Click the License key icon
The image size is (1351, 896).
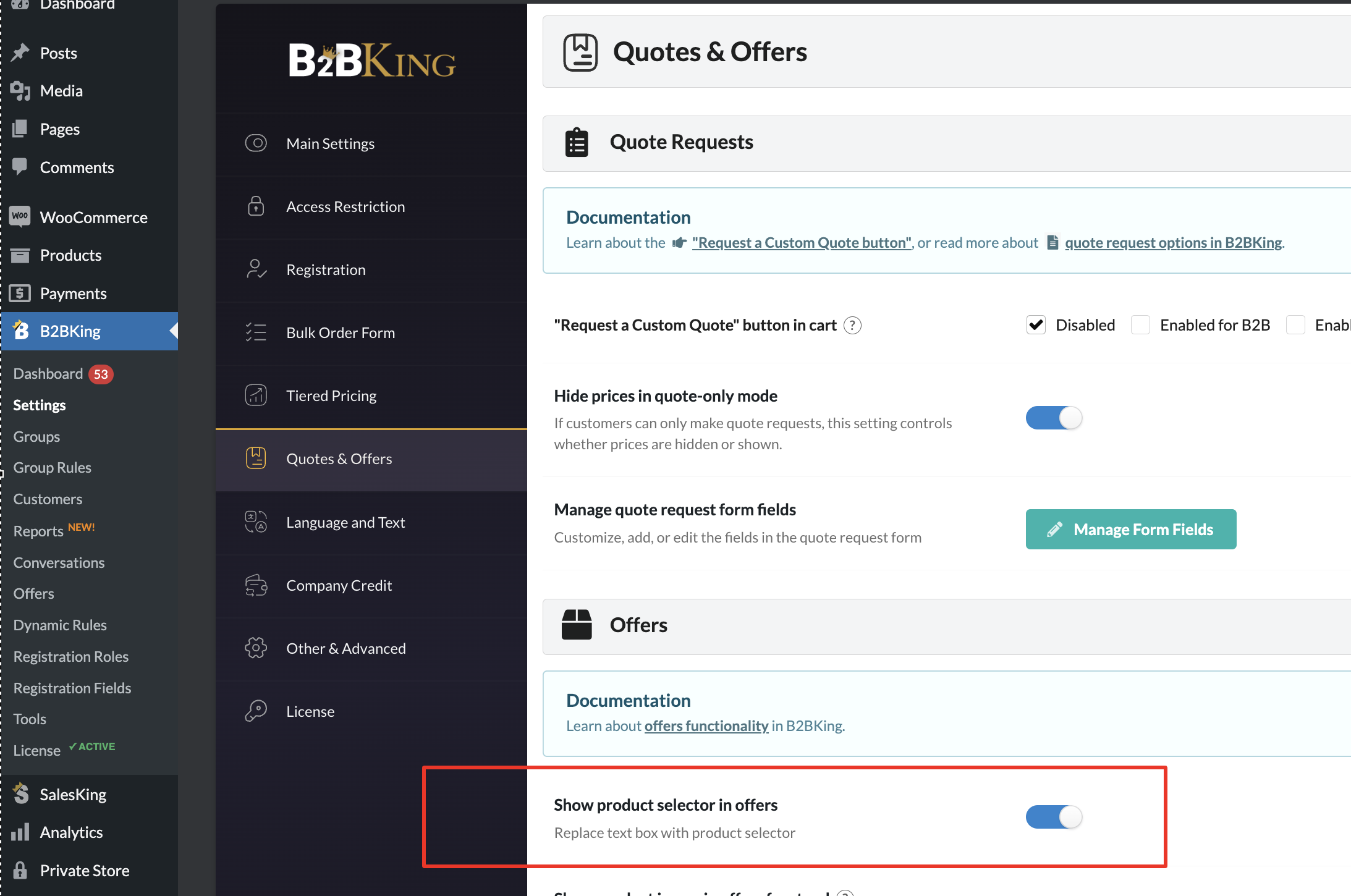click(x=256, y=711)
